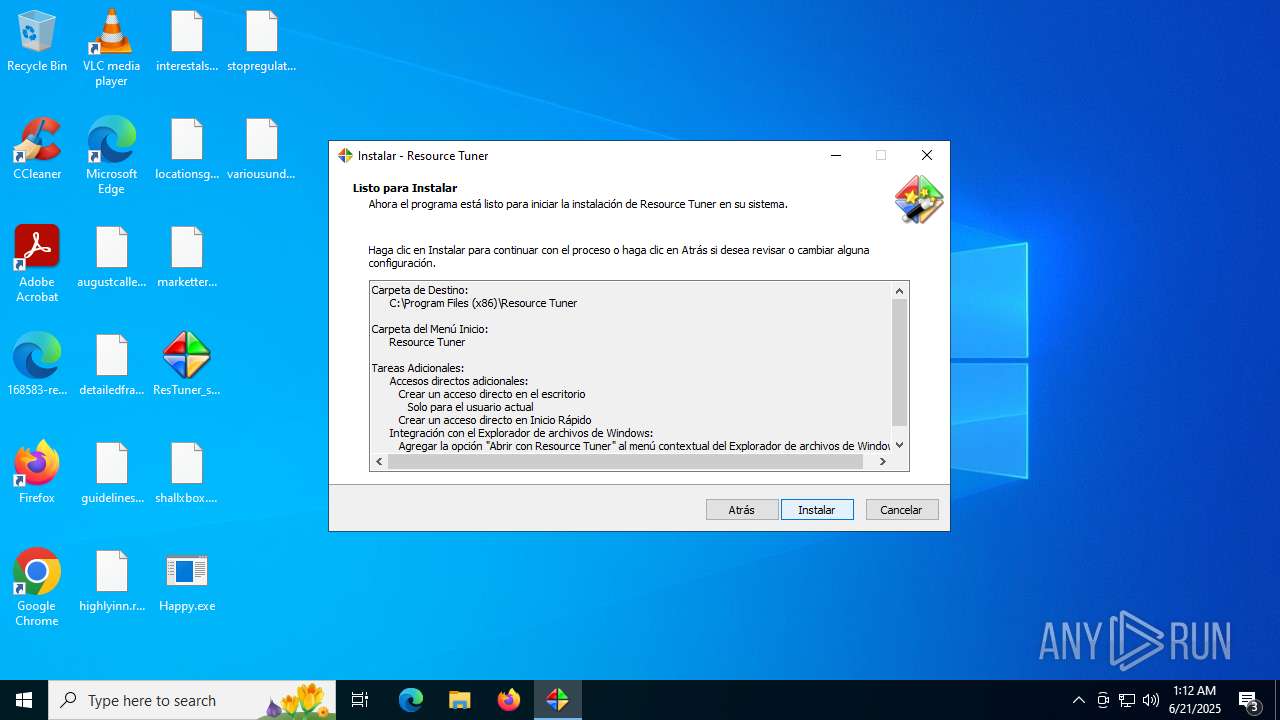Click the 'Carpeta de Destino:' line

click(420, 290)
